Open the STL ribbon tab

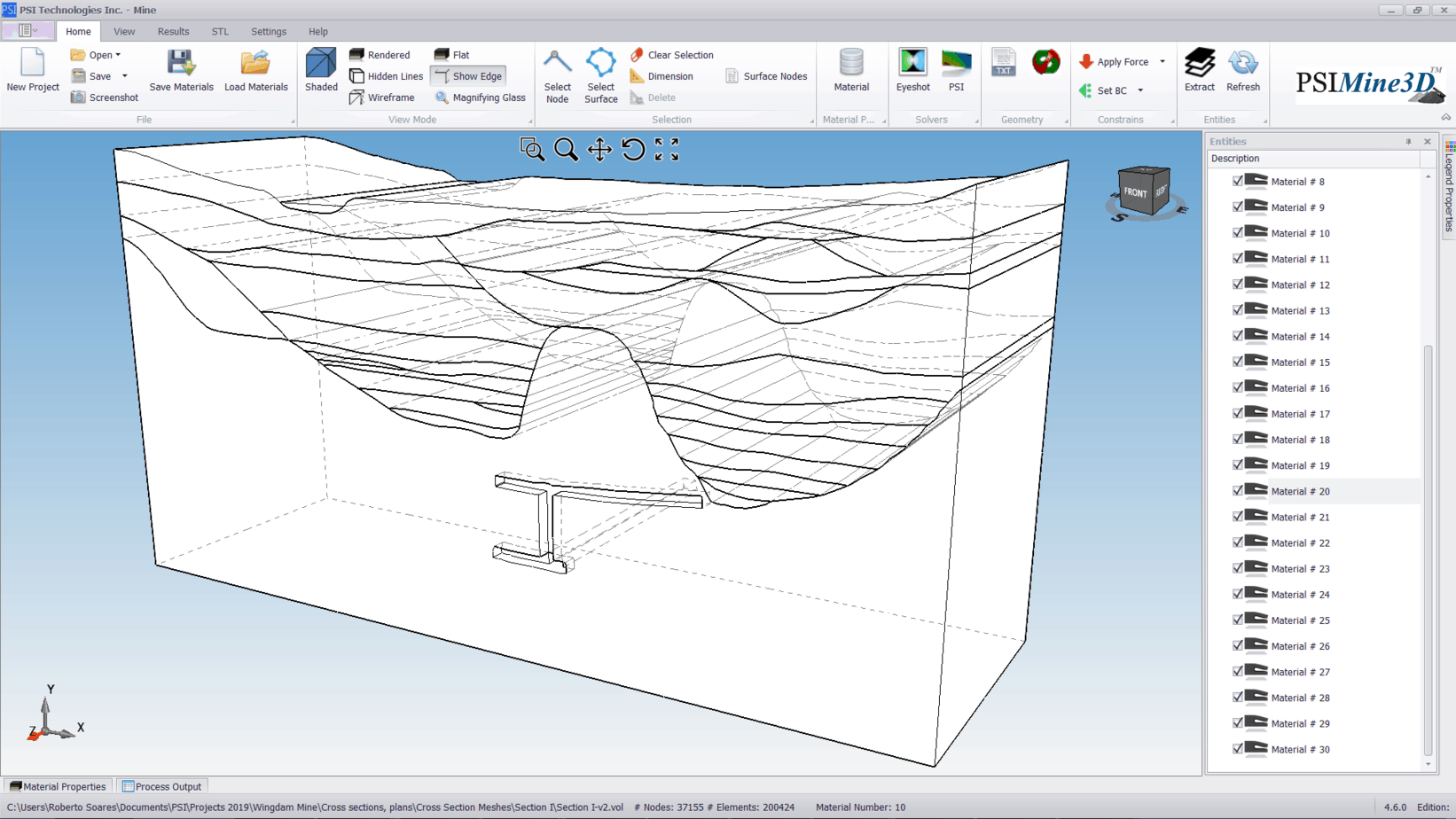click(x=220, y=31)
